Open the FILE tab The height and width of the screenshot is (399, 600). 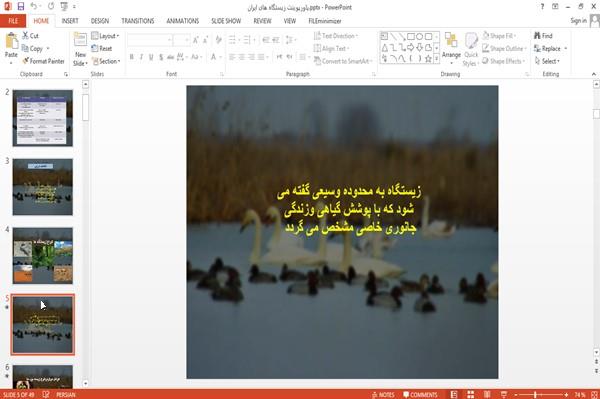pos(13,21)
